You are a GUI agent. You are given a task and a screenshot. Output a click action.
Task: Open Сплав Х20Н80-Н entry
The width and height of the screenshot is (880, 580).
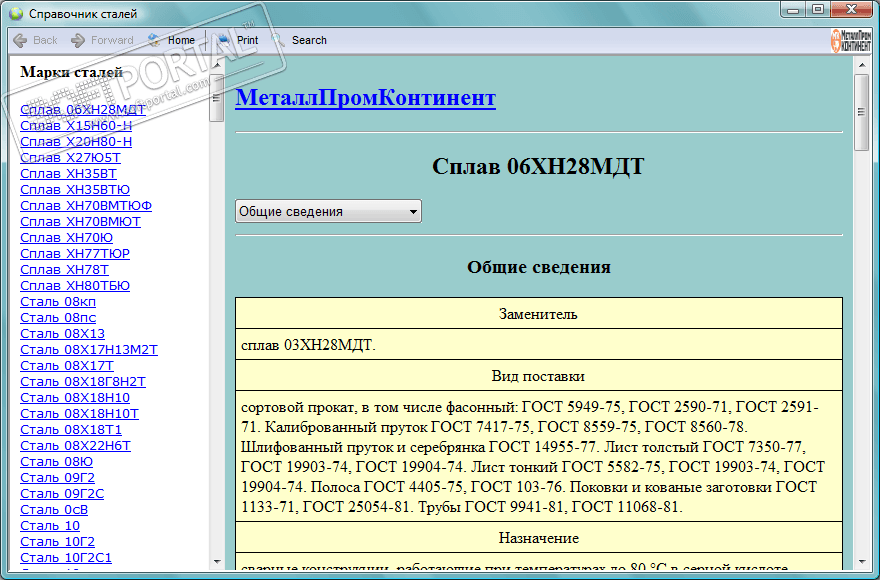pos(76,141)
